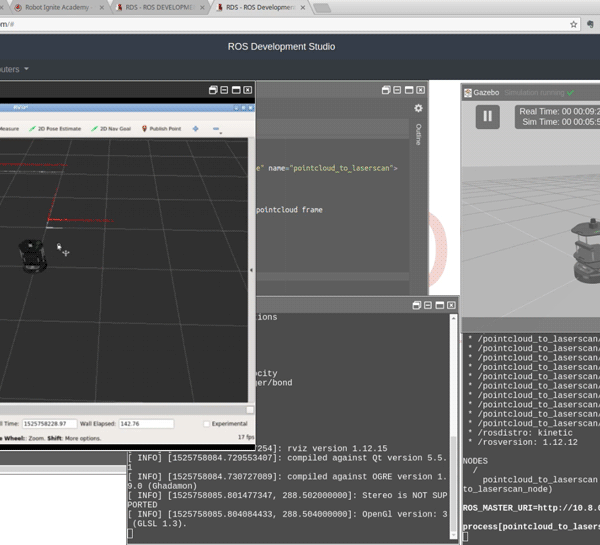
Task: Click the shell scrollbar up arrow
Action: (453, 318)
